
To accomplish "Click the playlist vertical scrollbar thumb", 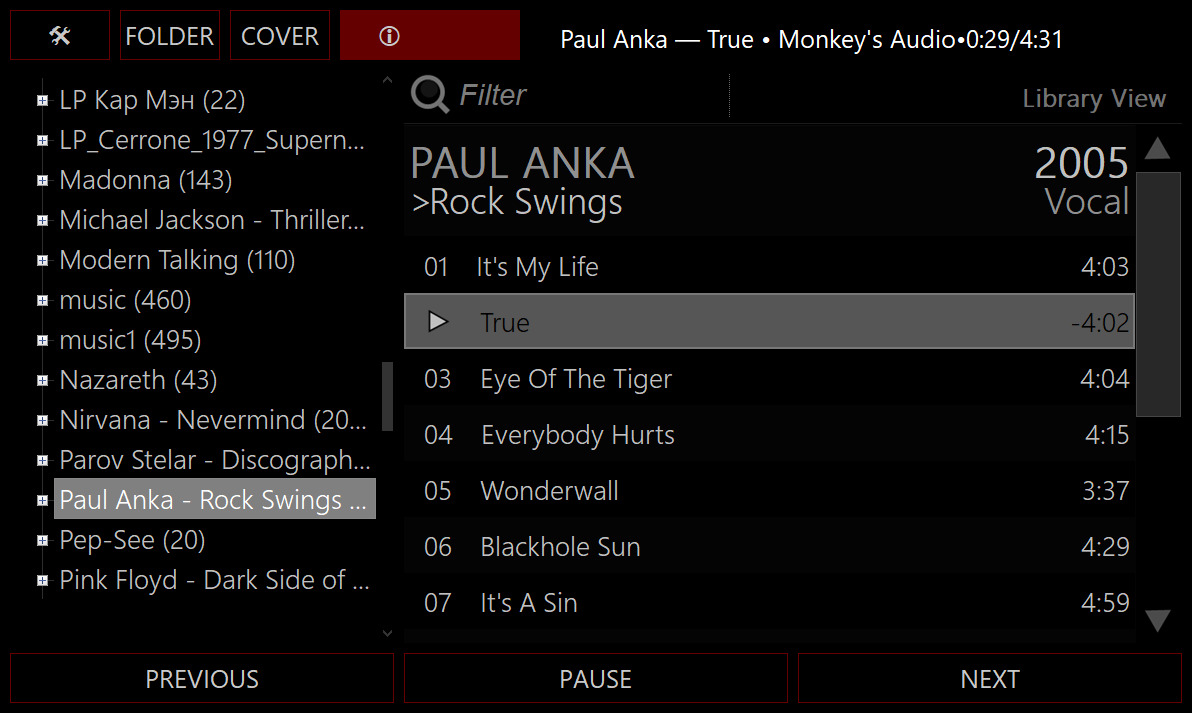I will coord(1158,293).
